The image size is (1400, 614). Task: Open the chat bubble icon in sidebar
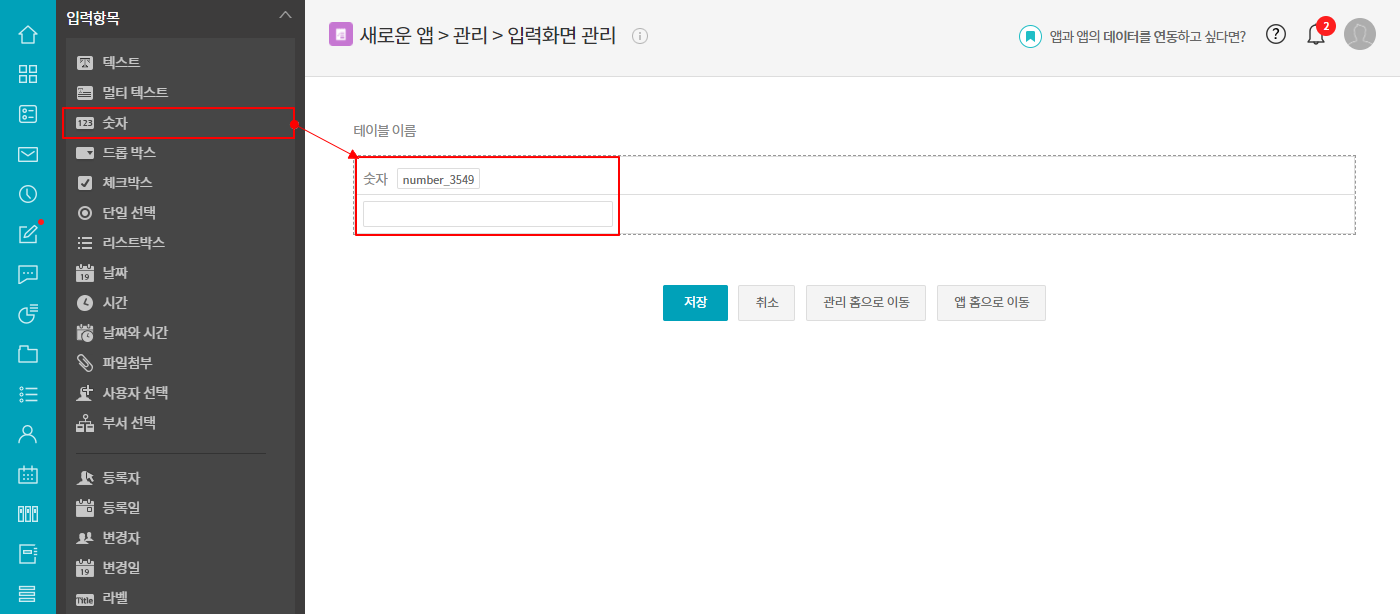point(28,274)
